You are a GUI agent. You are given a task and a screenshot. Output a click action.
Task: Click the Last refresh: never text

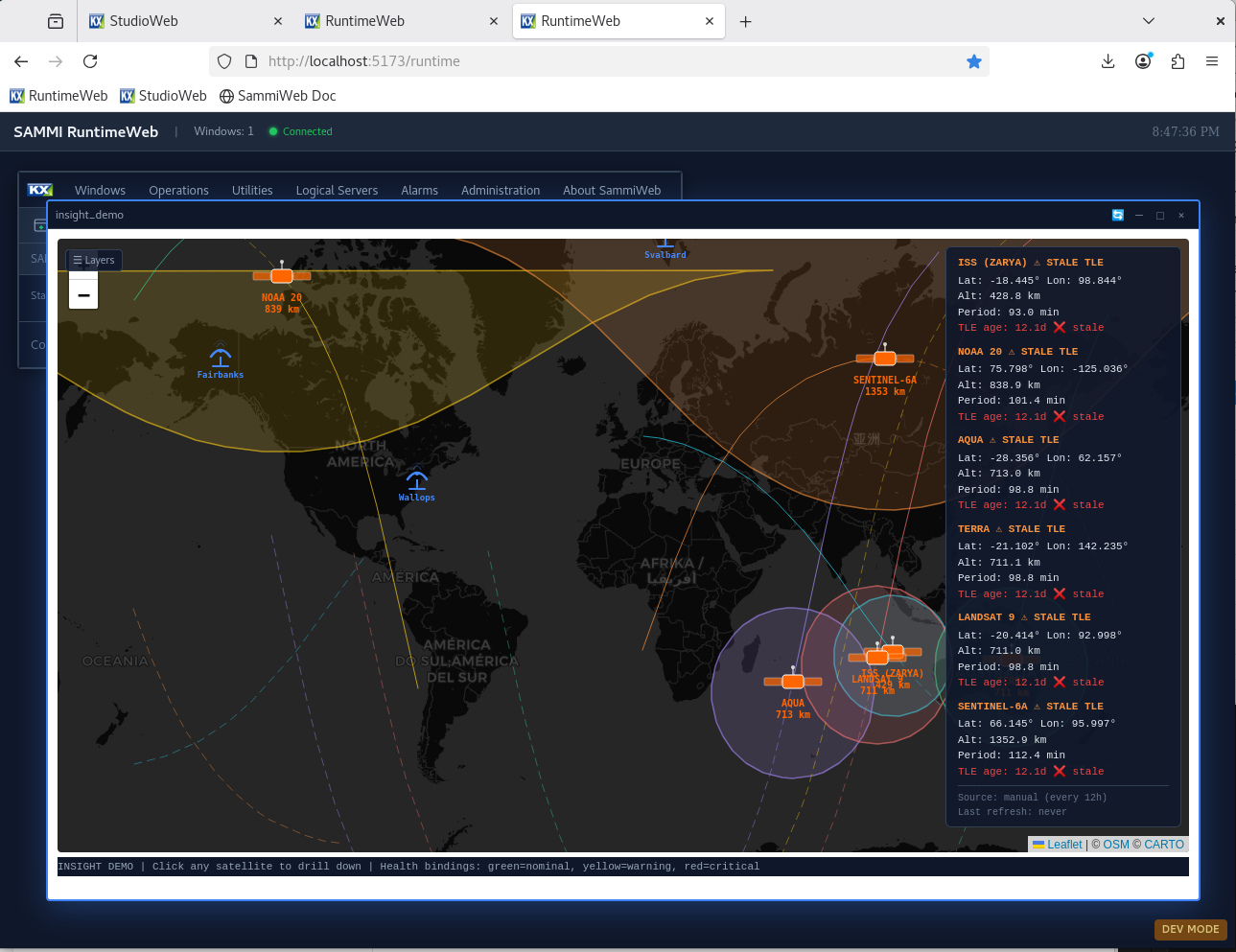(x=1013, y=811)
